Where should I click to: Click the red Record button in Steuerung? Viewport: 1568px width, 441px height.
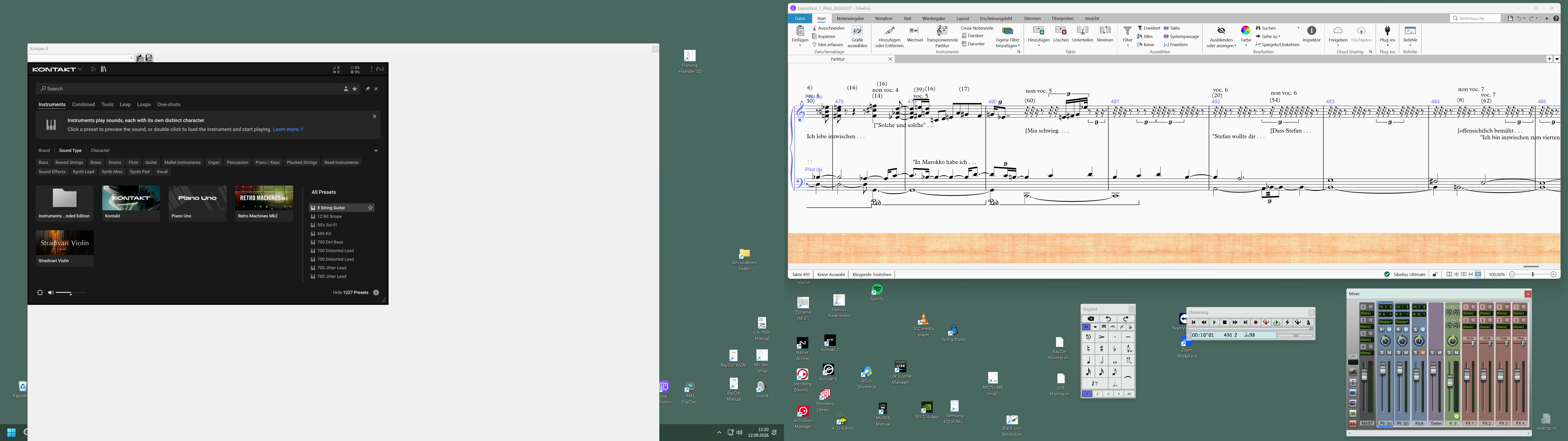(1256, 322)
